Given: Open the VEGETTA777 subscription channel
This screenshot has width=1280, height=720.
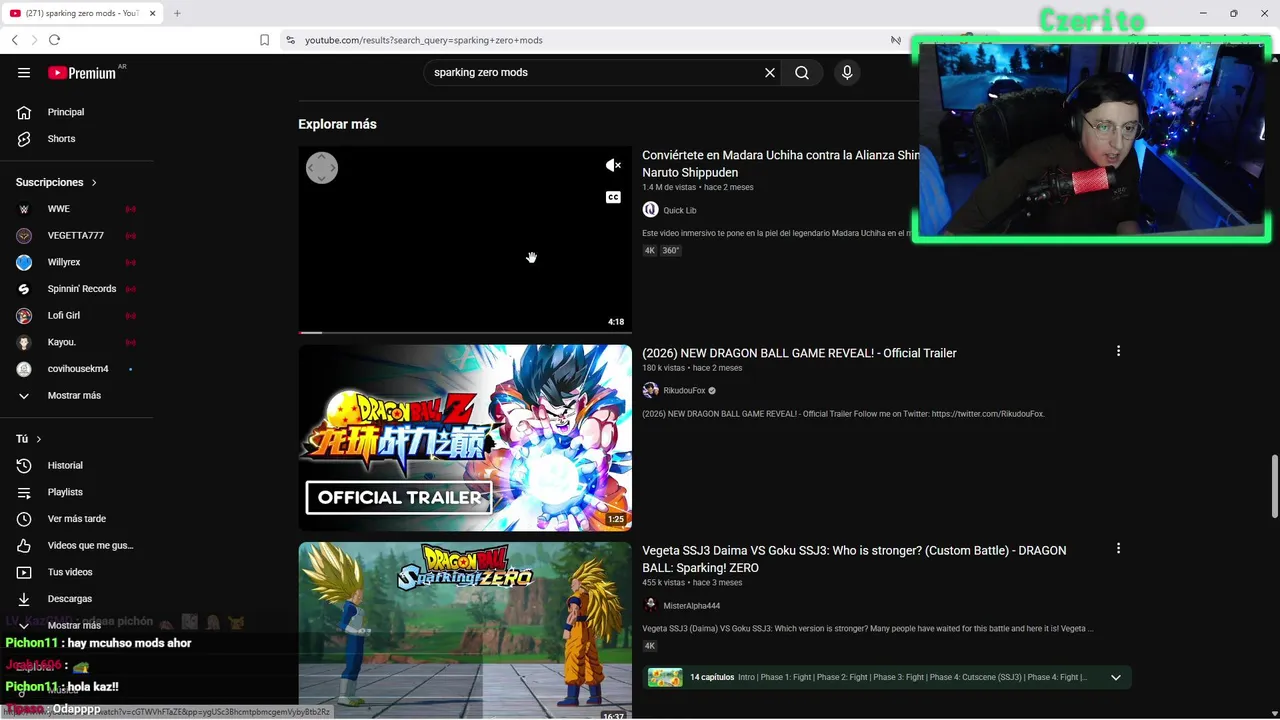Looking at the screenshot, I should [77, 235].
